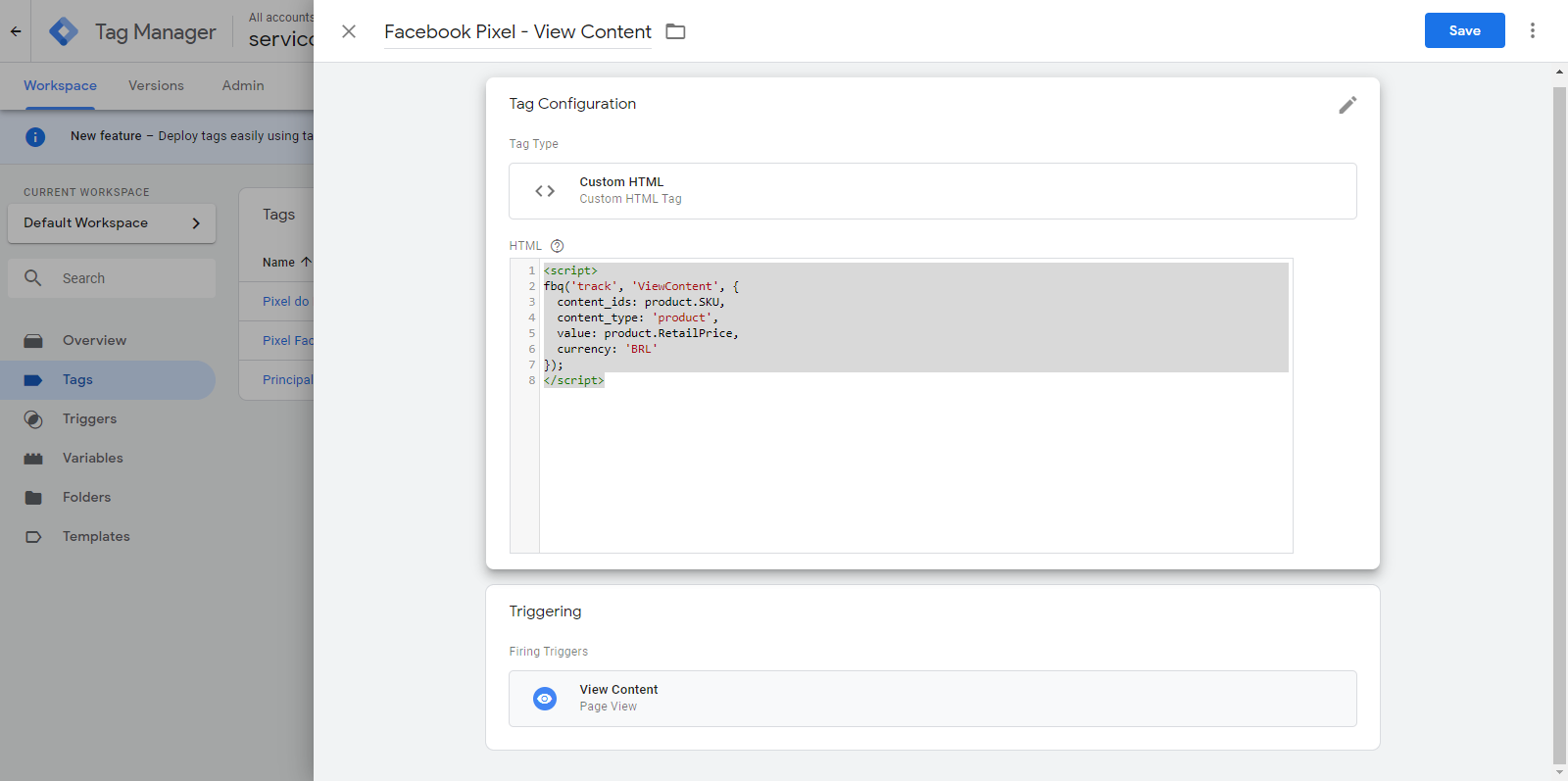Viewport: 1568px width, 781px height.
Task: Open the Principal tag link
Action: point(288,380)
